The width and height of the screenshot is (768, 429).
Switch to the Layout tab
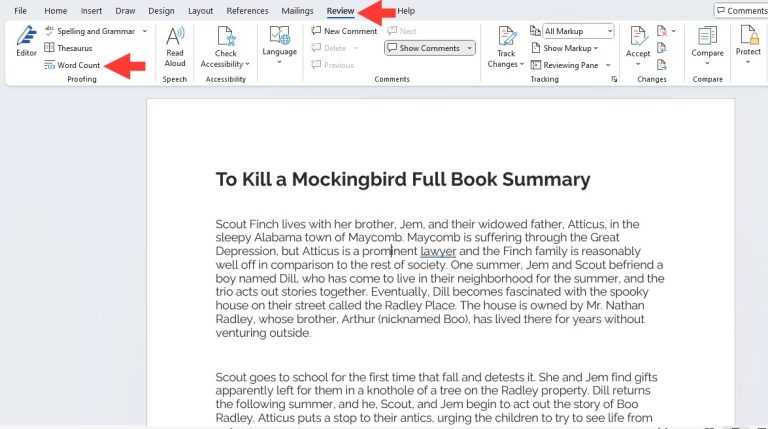(x=200, y=10)
